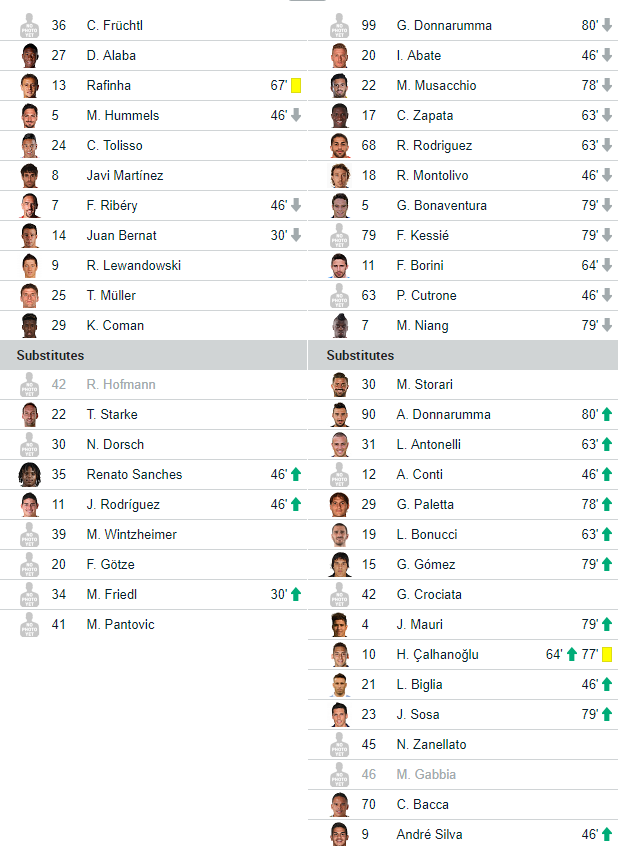The width and height of the screenshot is (623, 846).
Task: Click André Silva's green sub-in arrow
Action: pyautogui.click(x=607, y=834)
